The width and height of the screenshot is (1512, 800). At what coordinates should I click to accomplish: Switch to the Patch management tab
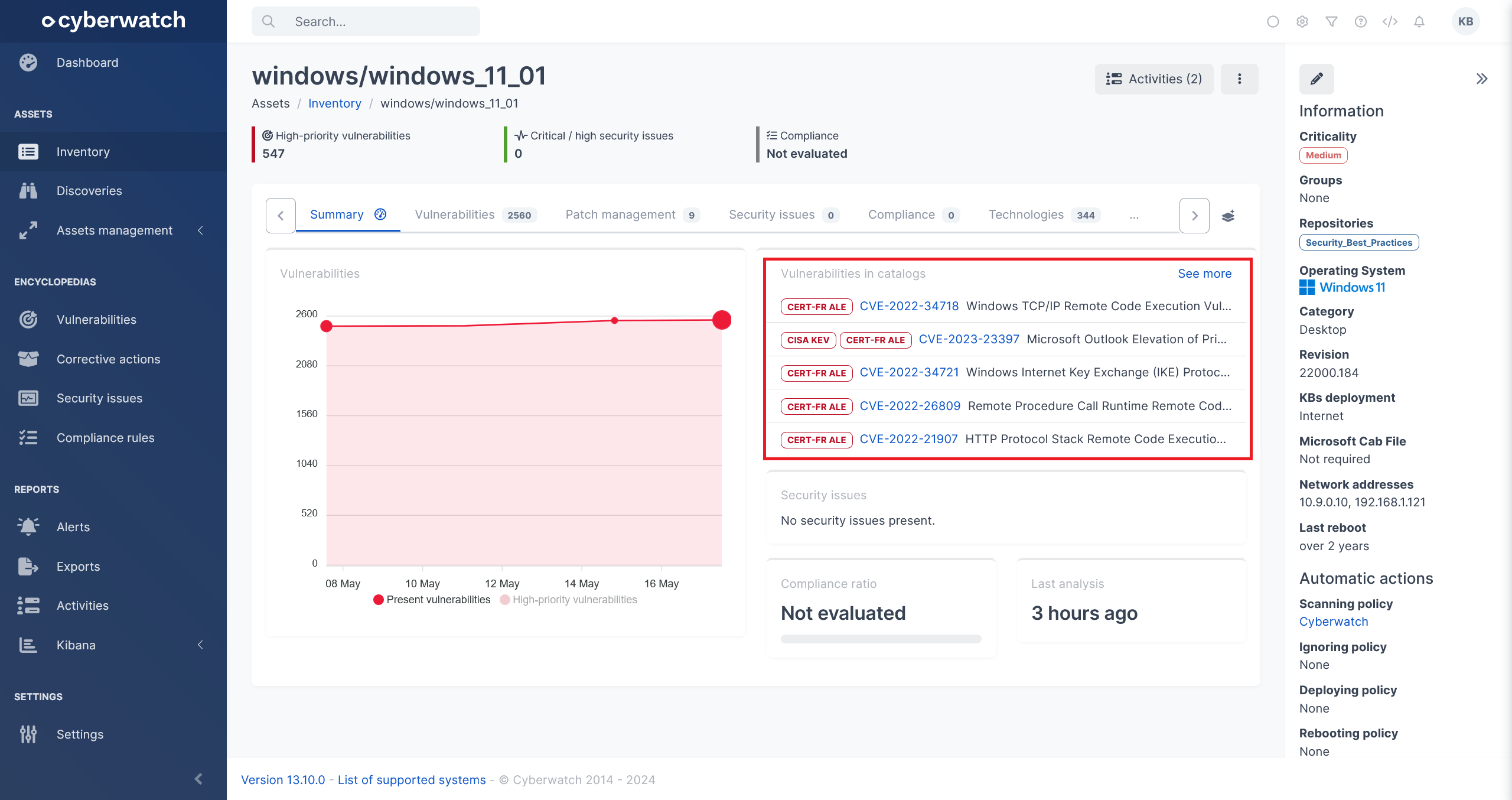(x=632, y=214)
